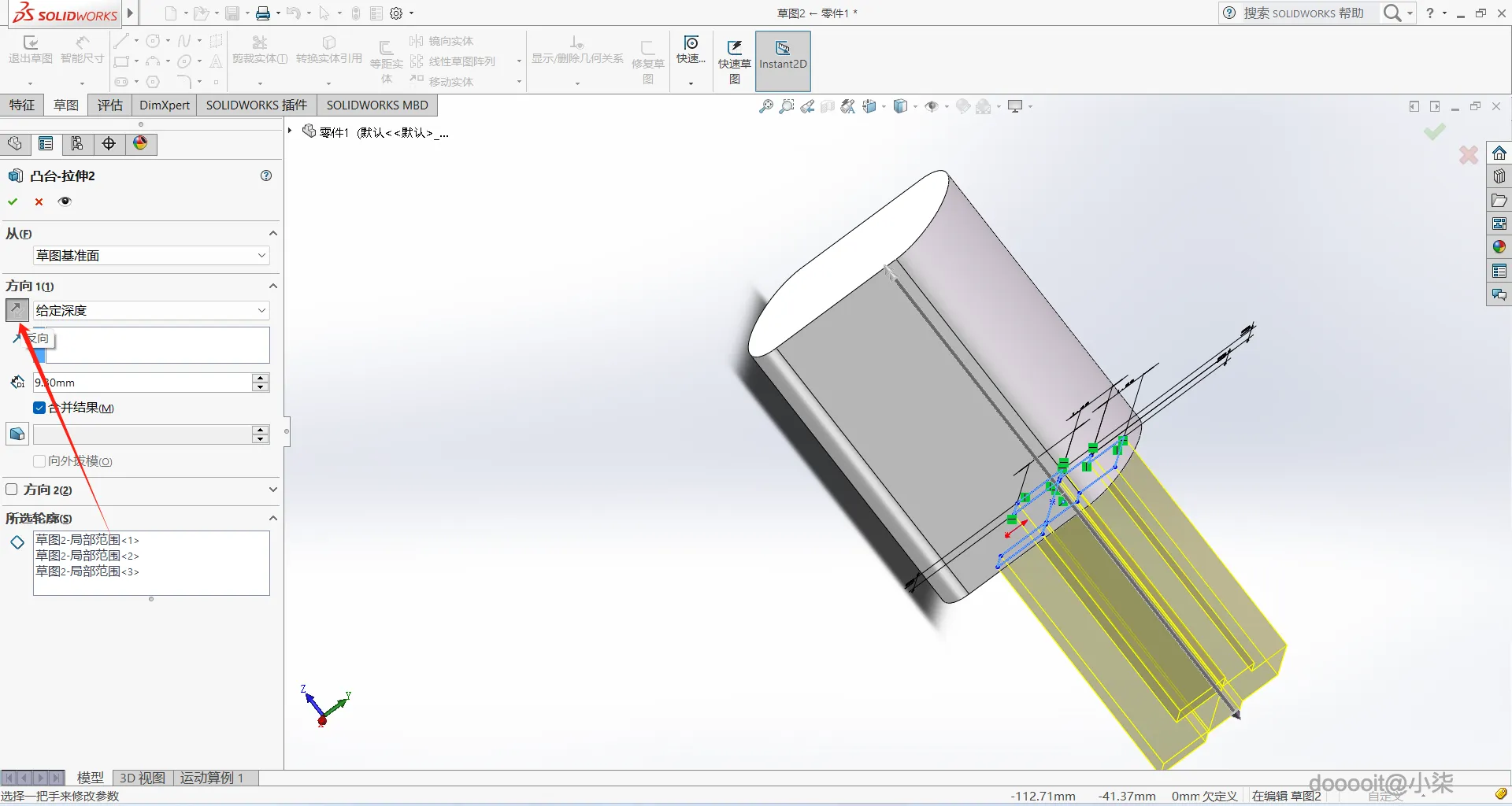Open the appearance color wheel tab
This screenshot has width=1512, height=806.
pos(140,143)
